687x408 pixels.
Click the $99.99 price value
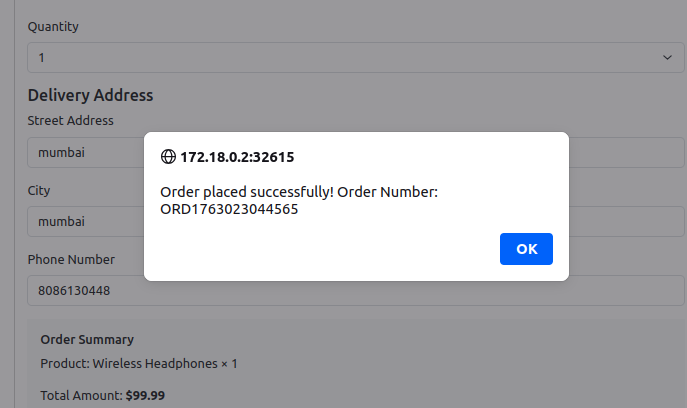click(x=146, y=396)
